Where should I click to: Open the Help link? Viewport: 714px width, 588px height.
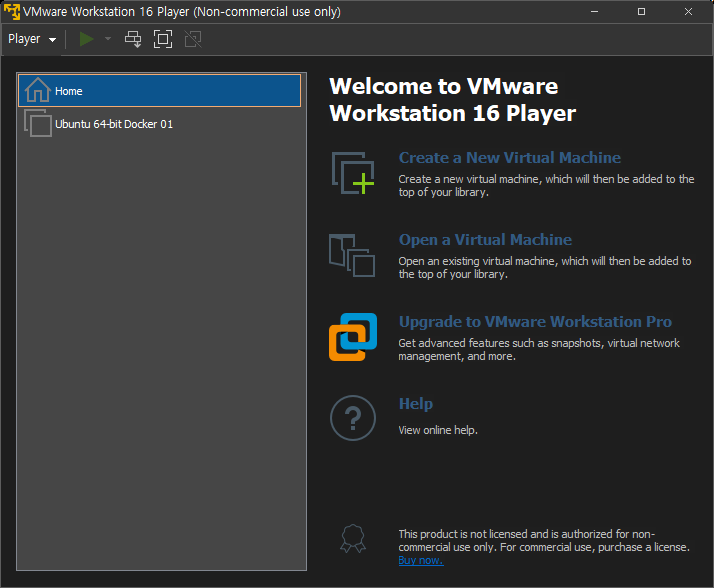416,404
